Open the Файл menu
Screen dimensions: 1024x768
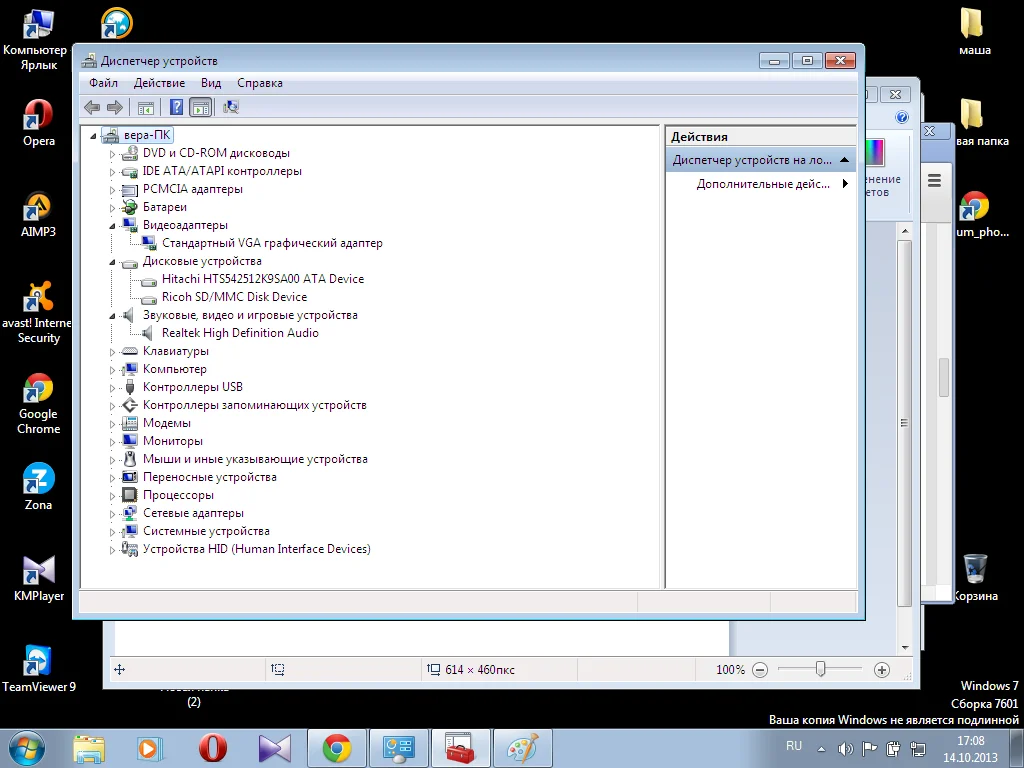point(103,83)
